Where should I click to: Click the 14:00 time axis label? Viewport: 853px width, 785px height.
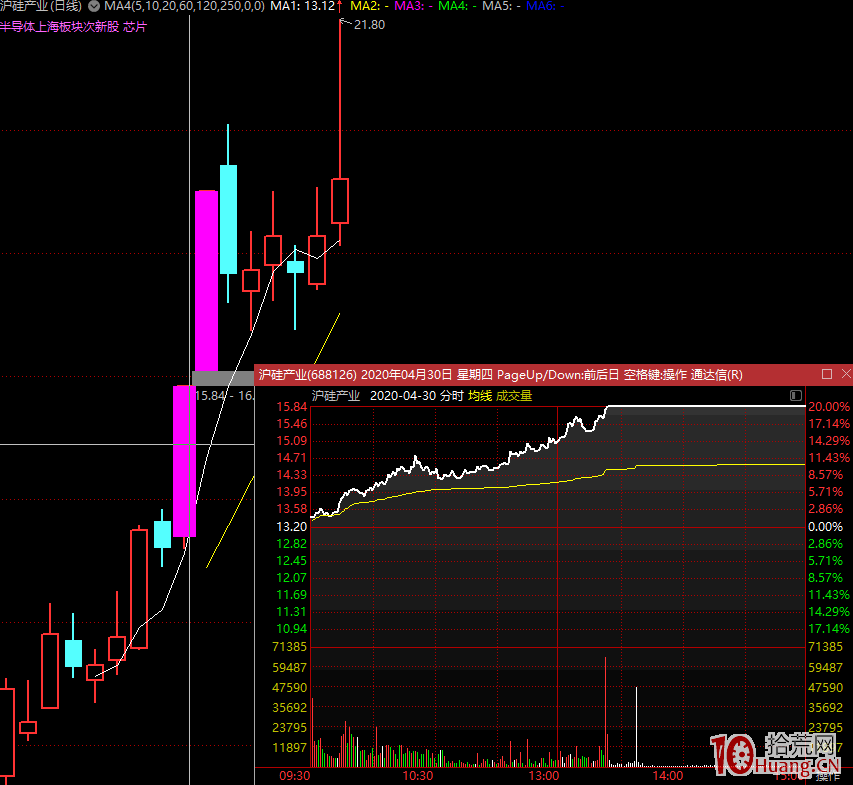pos(667,776)
